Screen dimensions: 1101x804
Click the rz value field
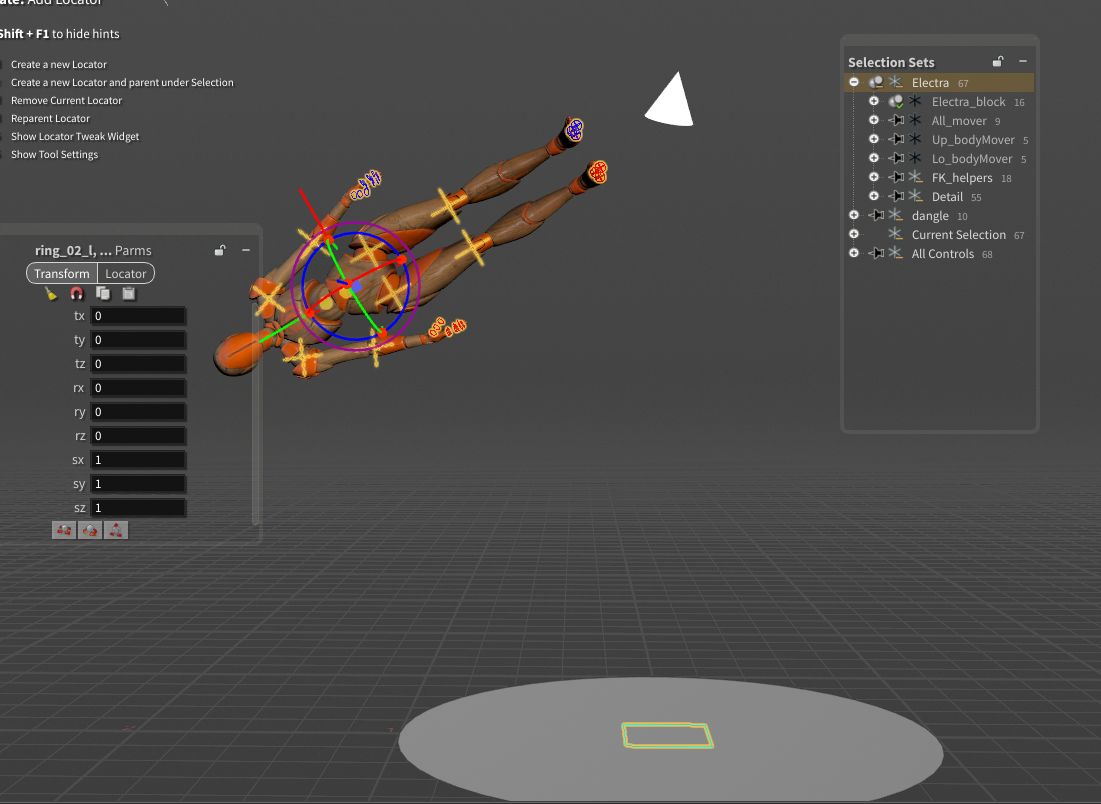[138, 436]
